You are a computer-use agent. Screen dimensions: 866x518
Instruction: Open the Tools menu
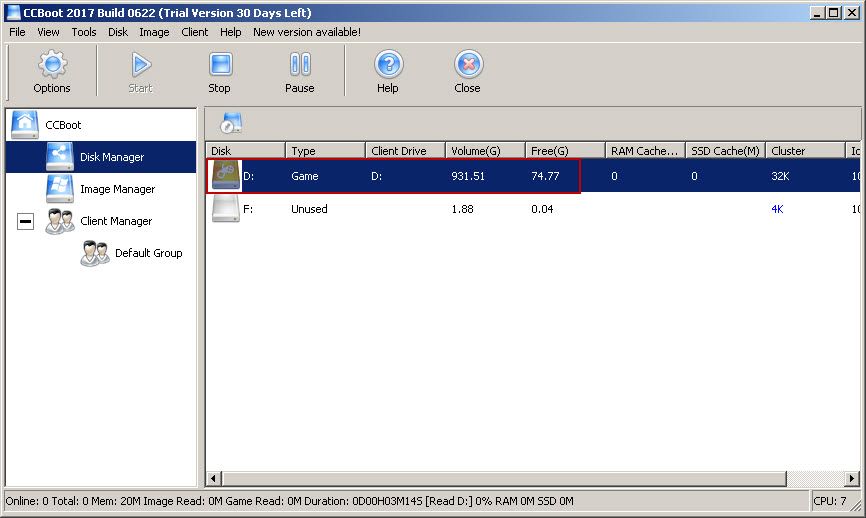pyautogui.click(x=84, y=32)
